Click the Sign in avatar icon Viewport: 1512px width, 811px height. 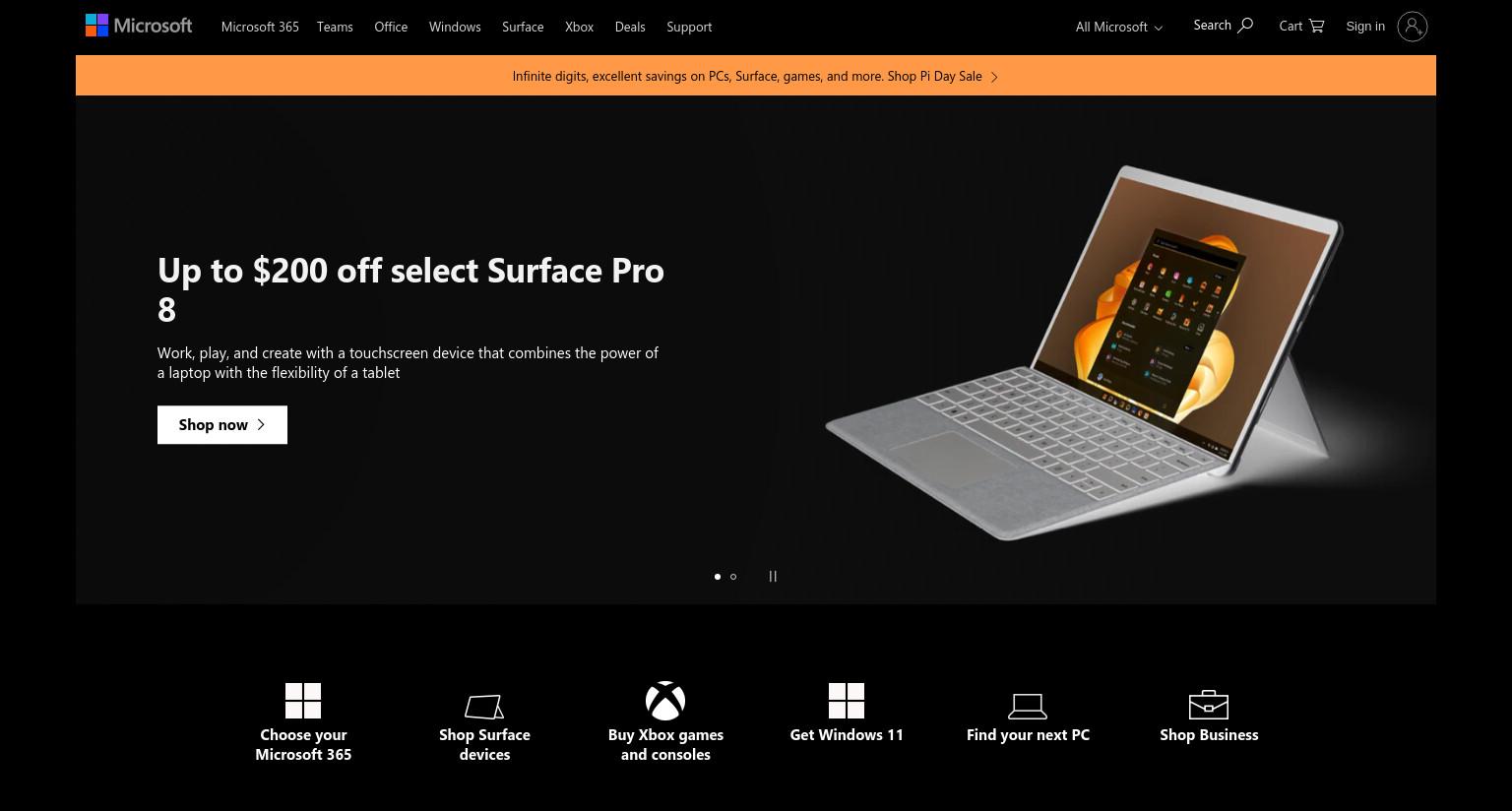[1412, 27]
